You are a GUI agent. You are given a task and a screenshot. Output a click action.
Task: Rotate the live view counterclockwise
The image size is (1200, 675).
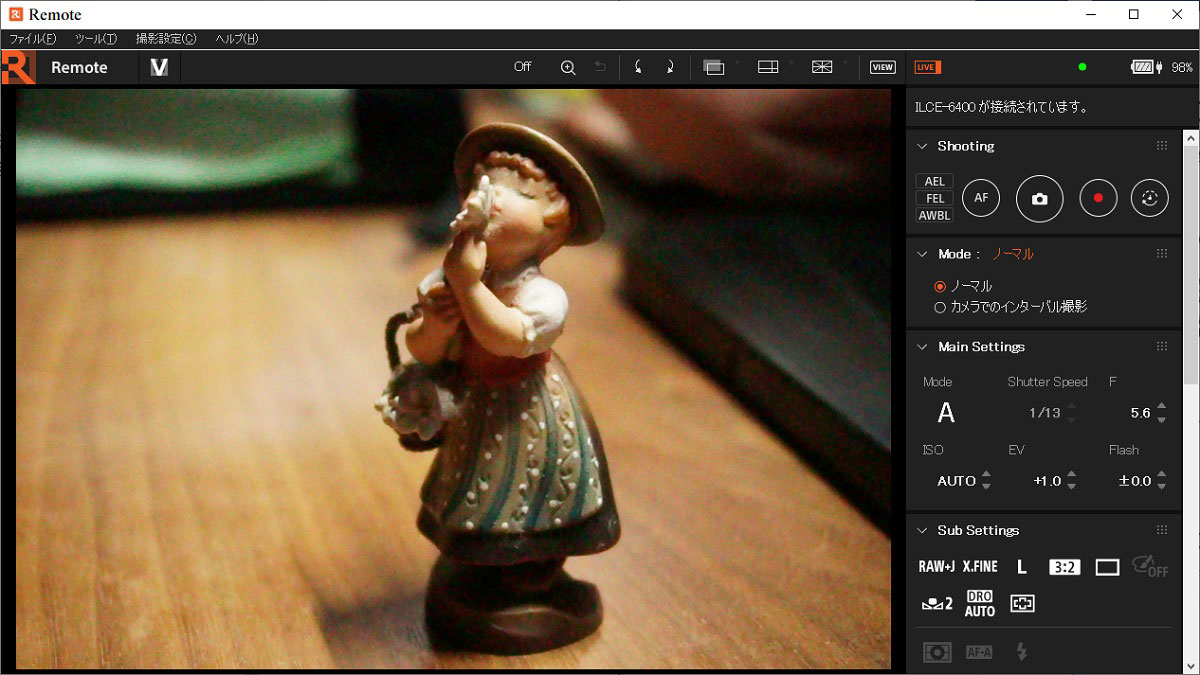[x=638, y=67]
